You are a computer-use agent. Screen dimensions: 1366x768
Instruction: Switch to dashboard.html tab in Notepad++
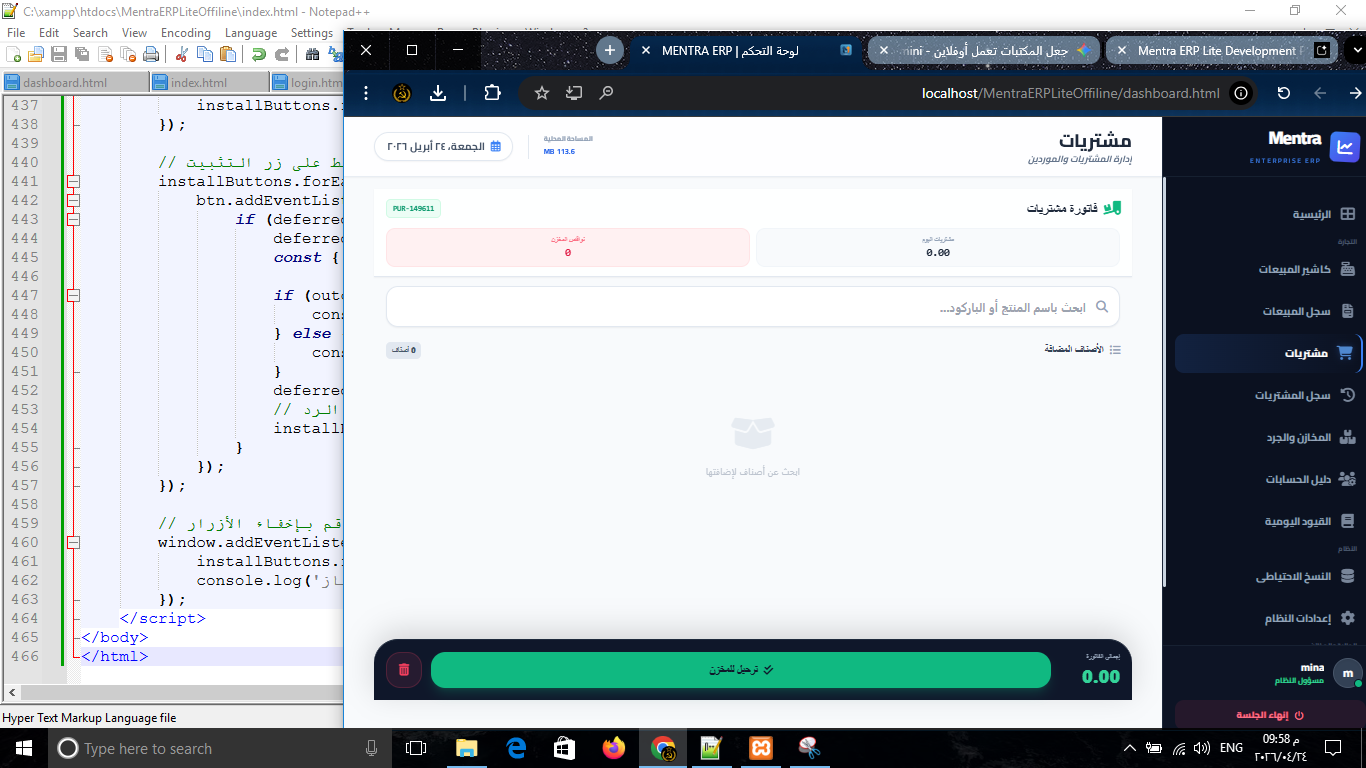pos(75,83)
